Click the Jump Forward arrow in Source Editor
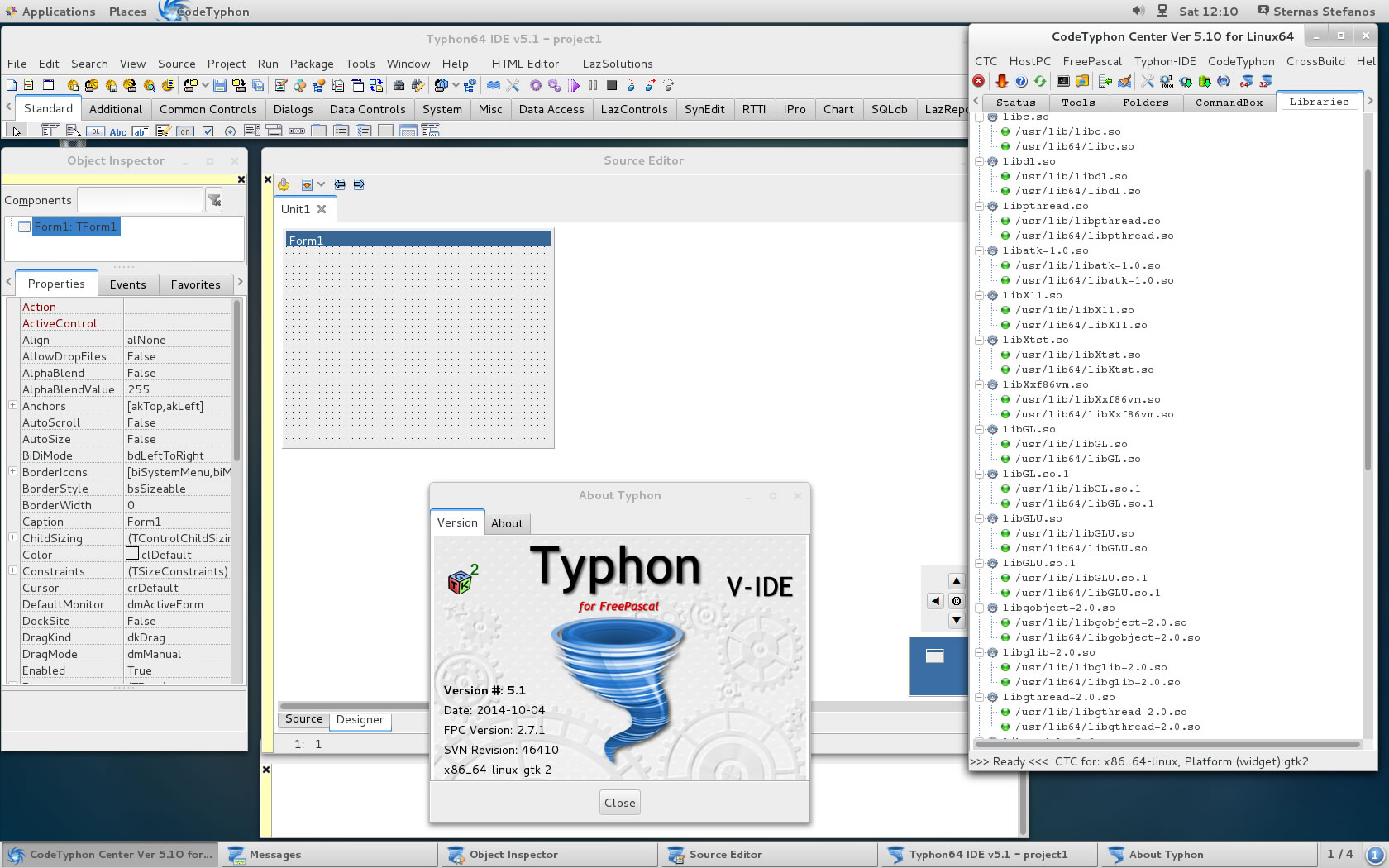 click(359, 184)
